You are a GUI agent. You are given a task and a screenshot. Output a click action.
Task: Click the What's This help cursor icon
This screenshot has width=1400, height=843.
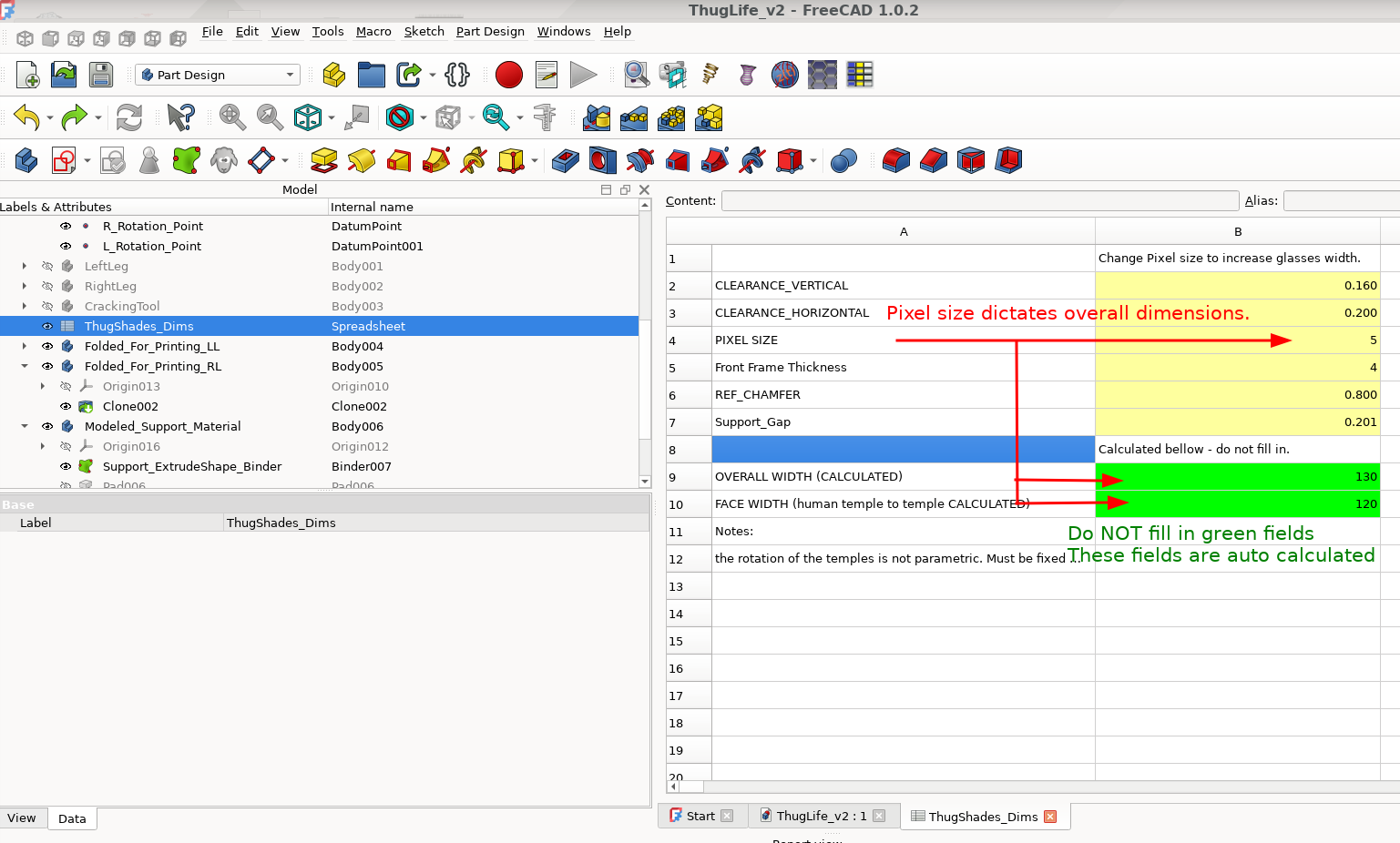(x=180, y=117)
